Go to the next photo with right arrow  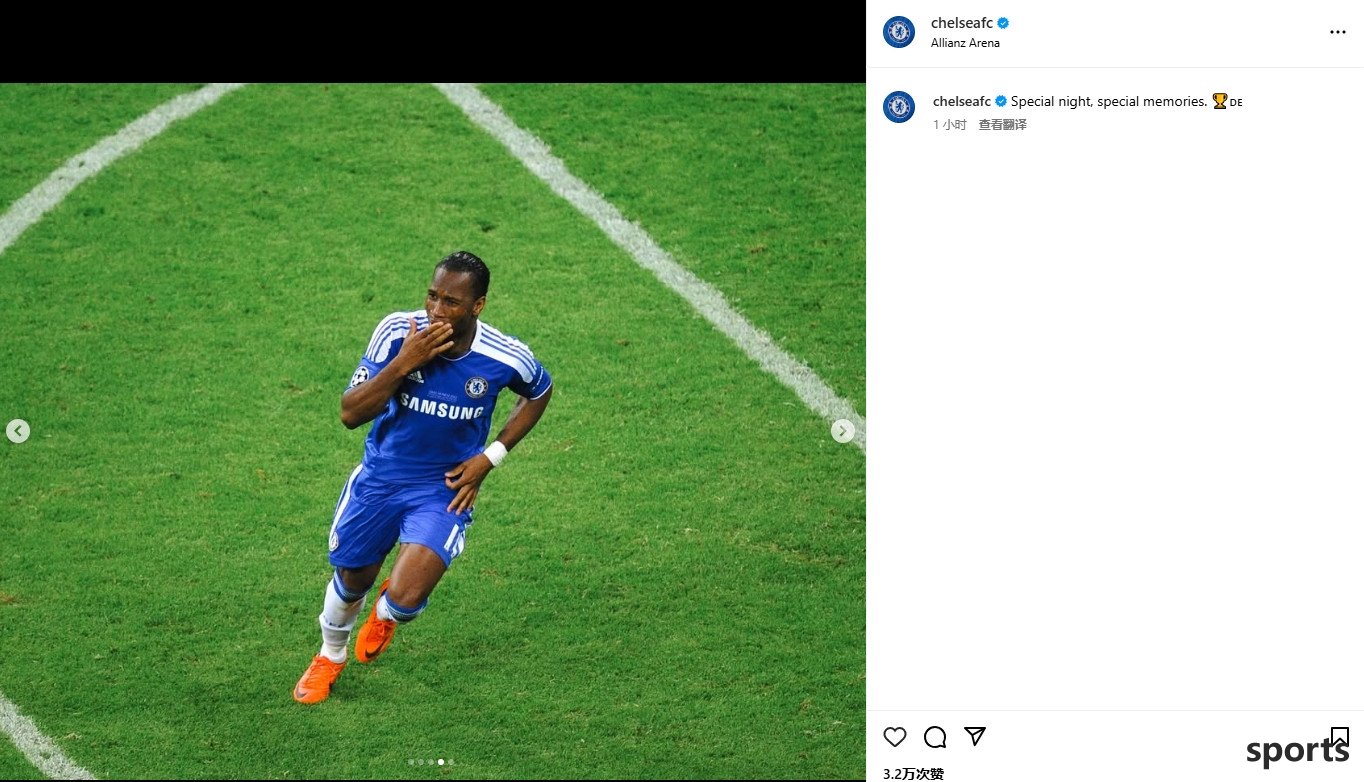coord(843,431)
